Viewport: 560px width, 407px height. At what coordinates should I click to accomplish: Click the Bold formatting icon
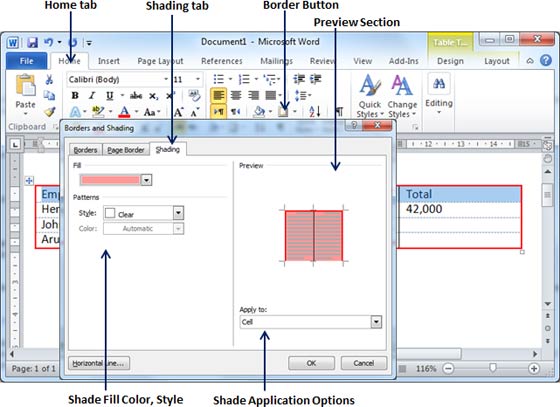coord(75,96)
